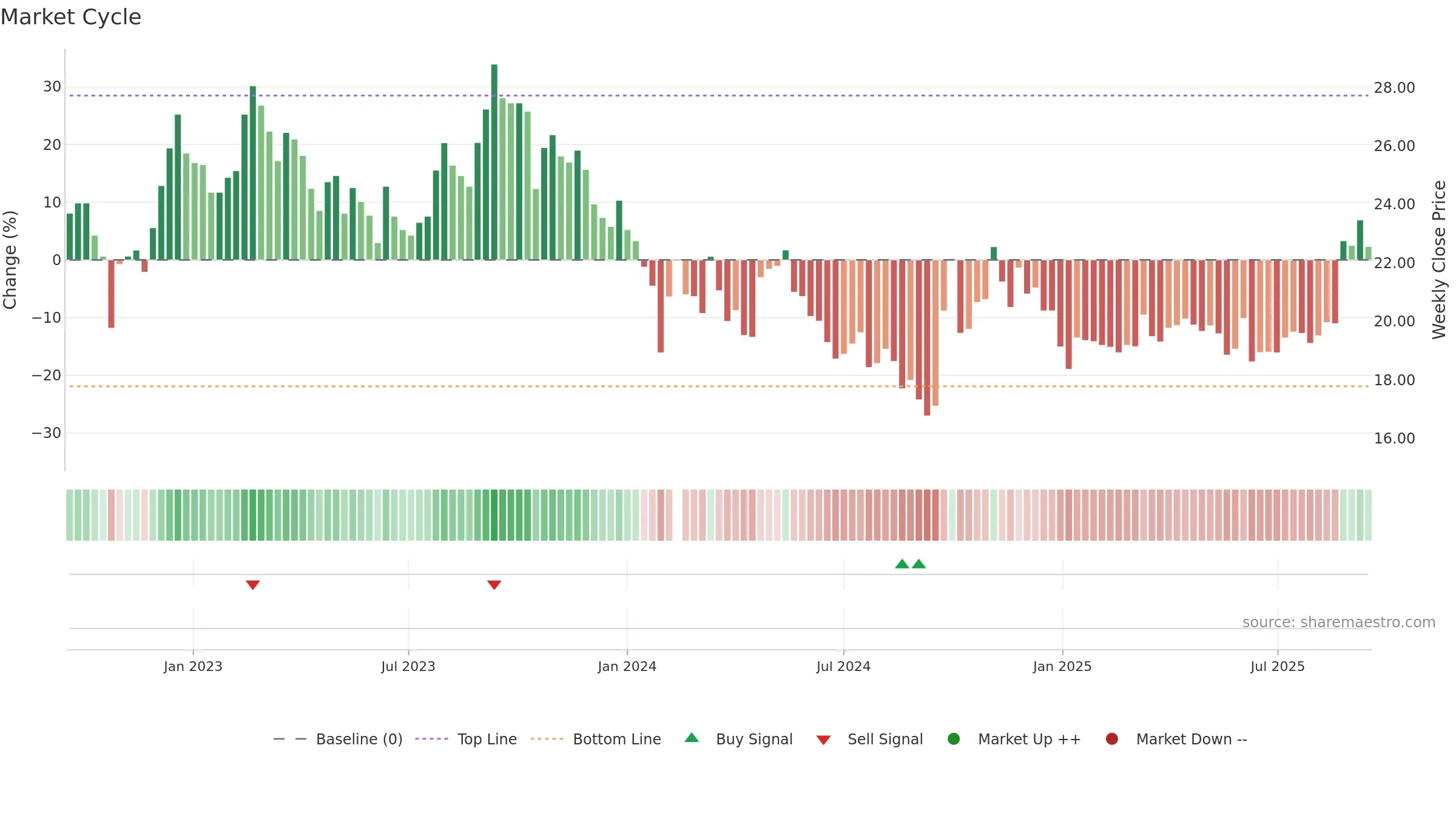Click the Jan 2024 axis label
1456x819 pixels.
pyautogui.click(x=627, y=666)
